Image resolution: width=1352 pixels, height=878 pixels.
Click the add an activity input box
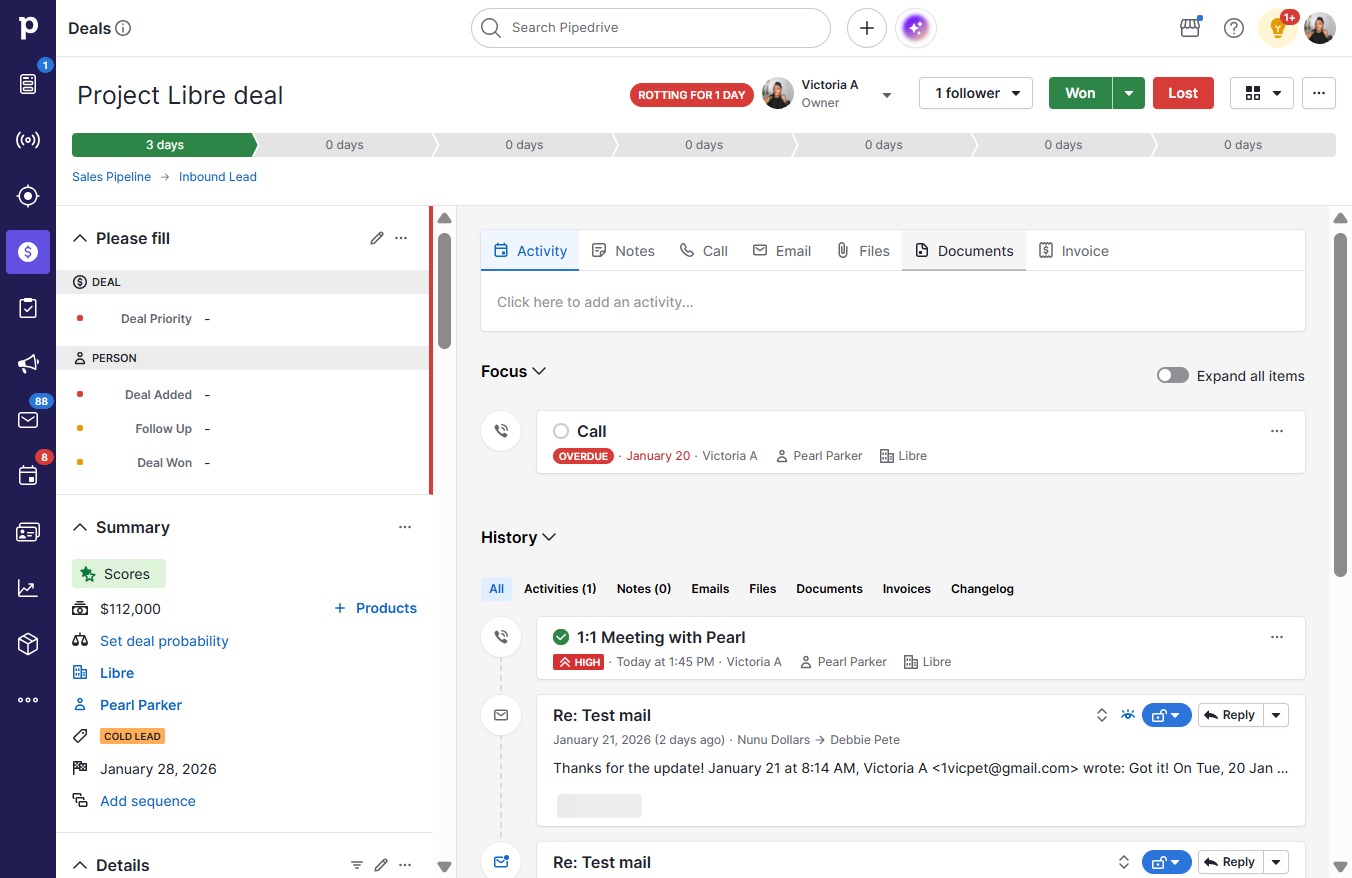893,302
